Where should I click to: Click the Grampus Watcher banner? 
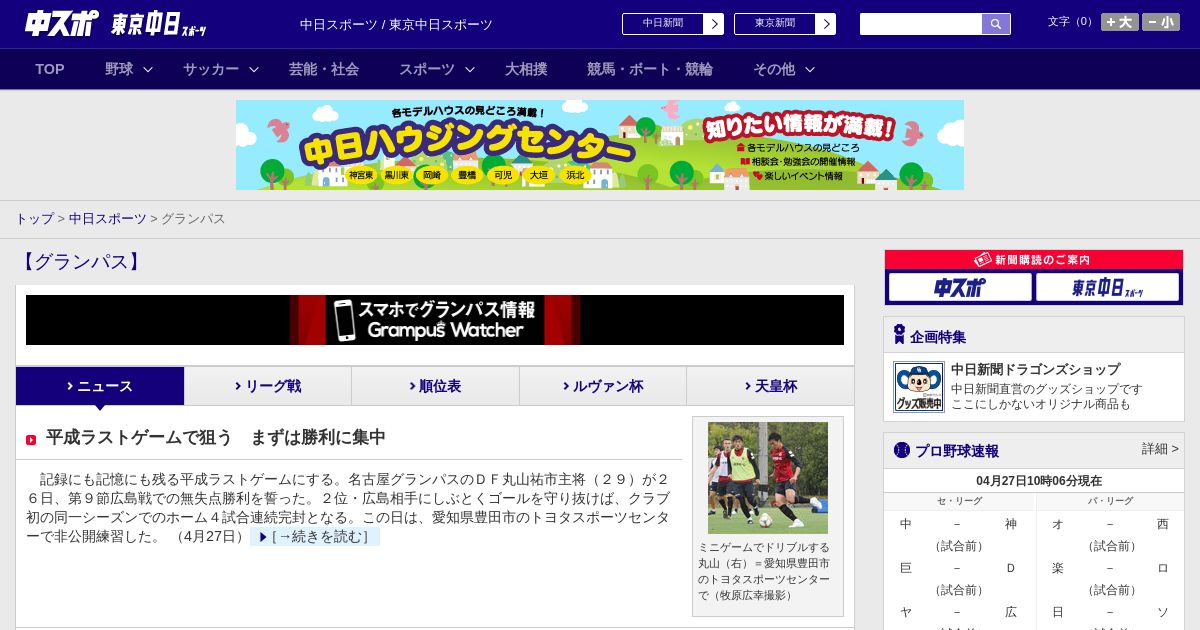[x=435, y=320]
